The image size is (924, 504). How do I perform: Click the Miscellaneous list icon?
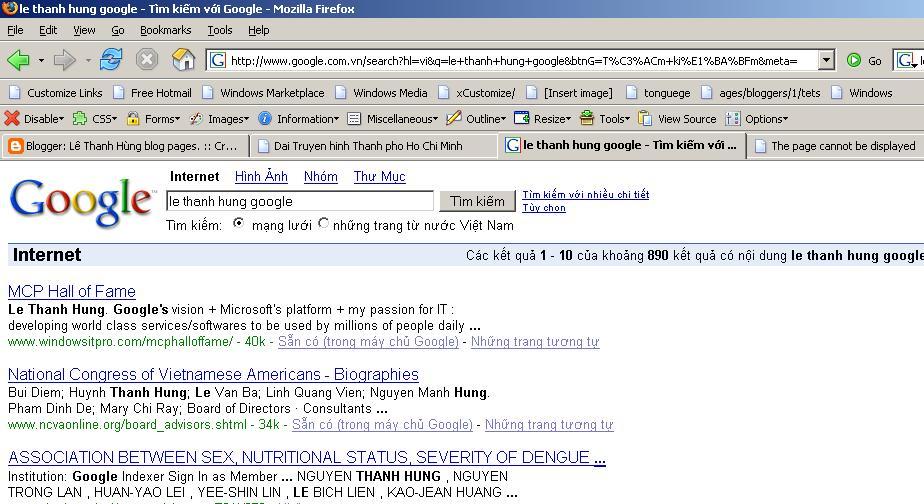(354, 118)
